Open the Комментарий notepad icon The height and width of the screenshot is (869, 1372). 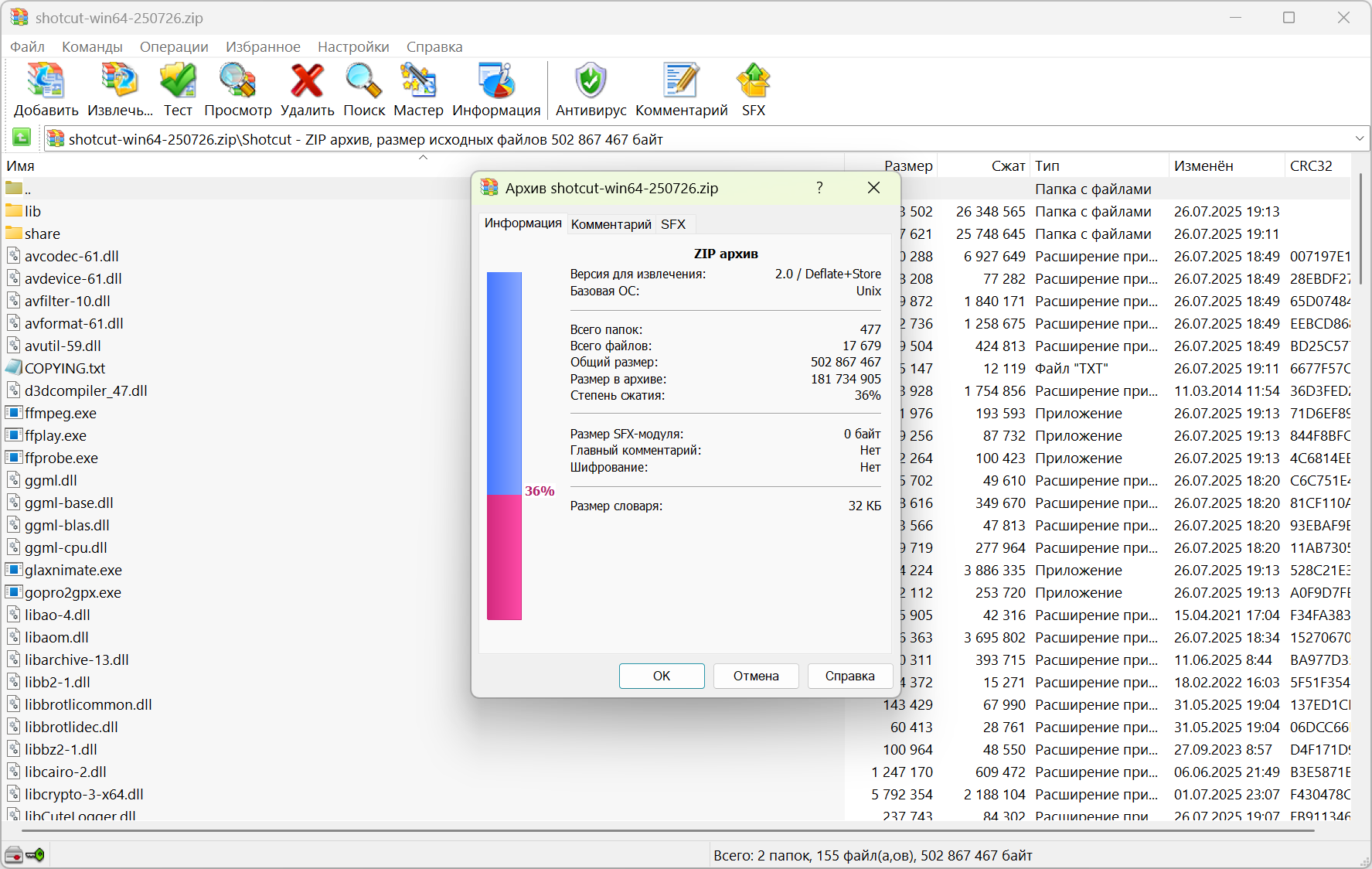click(x=681, y=81)
